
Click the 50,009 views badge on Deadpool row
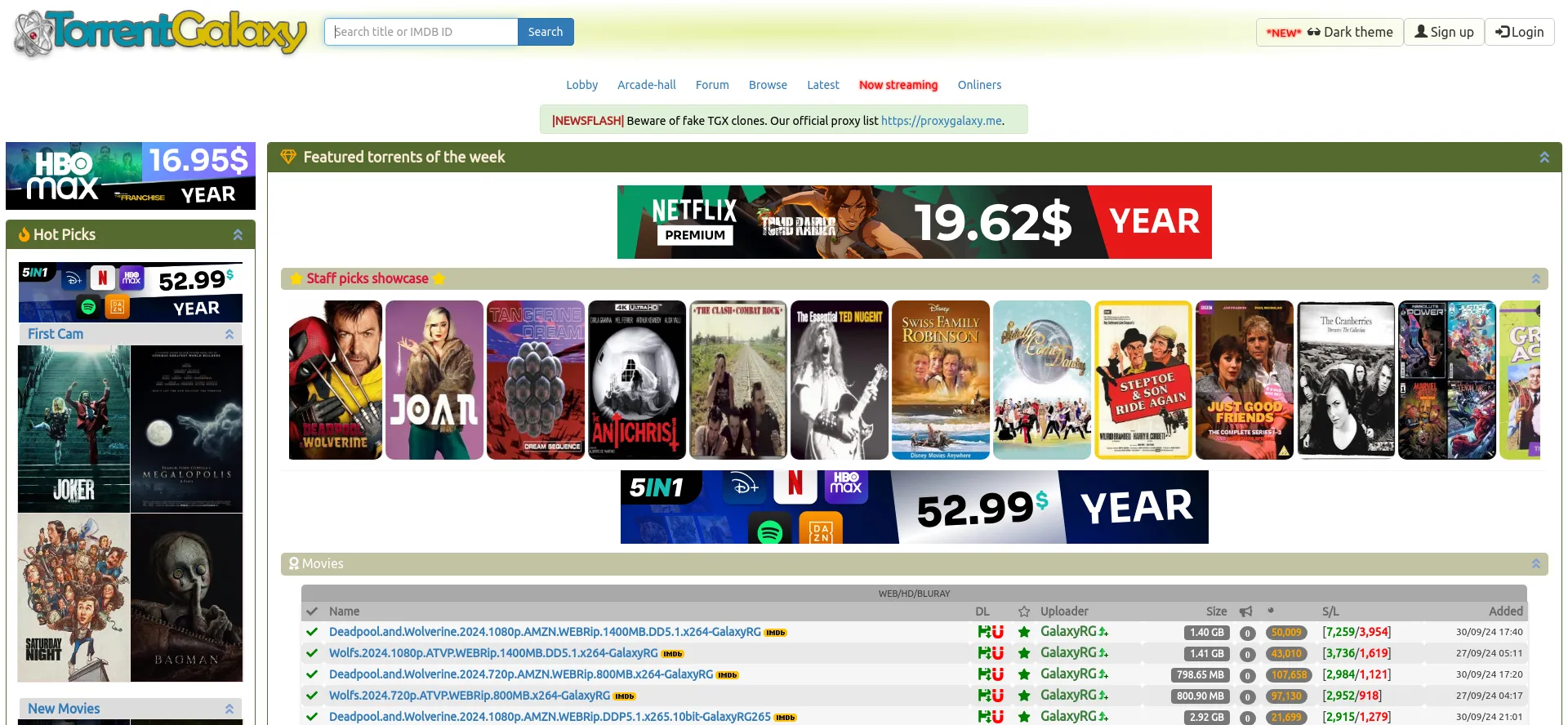click(x=1285, y=633)
